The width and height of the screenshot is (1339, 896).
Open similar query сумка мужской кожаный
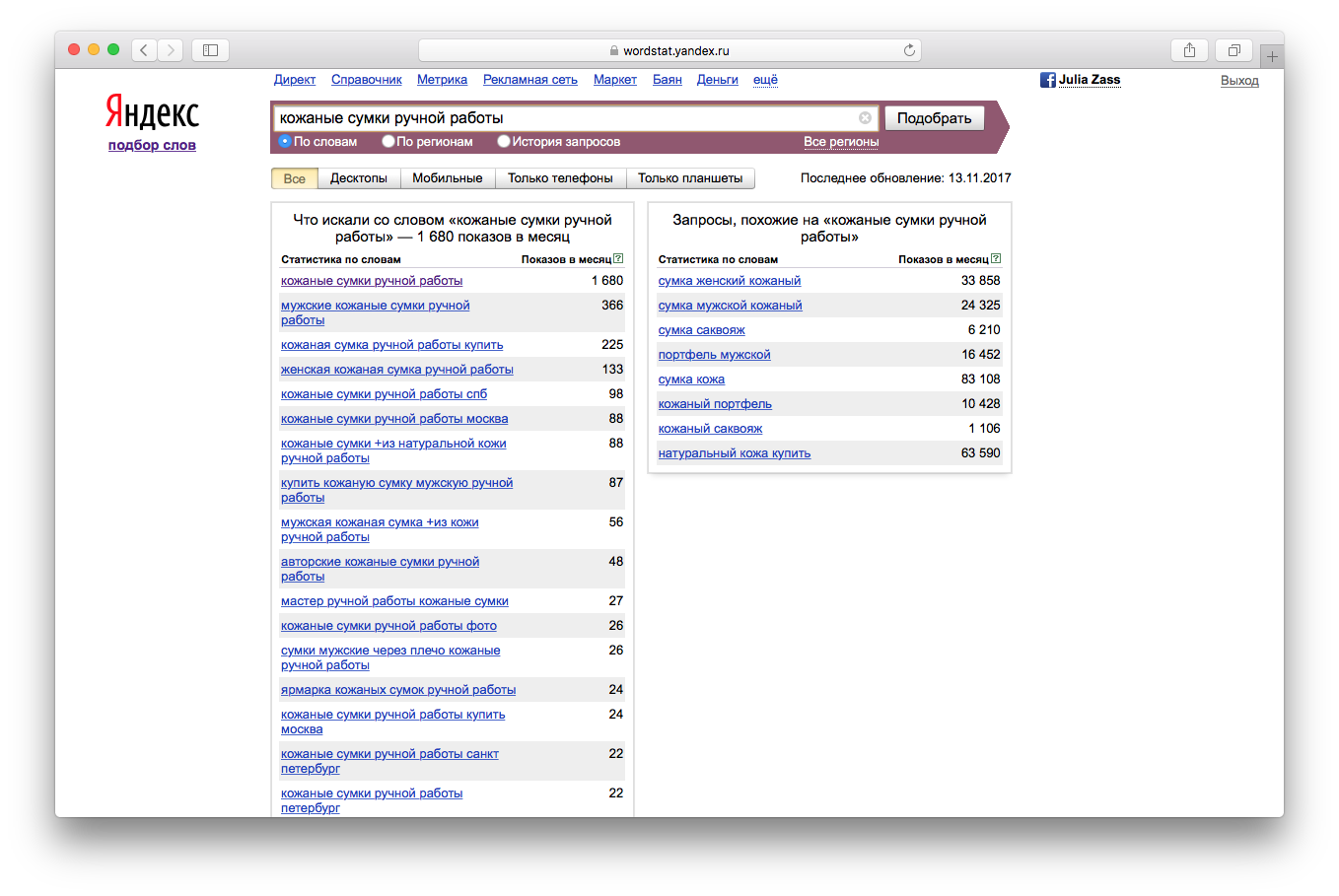tap(731, 306)
